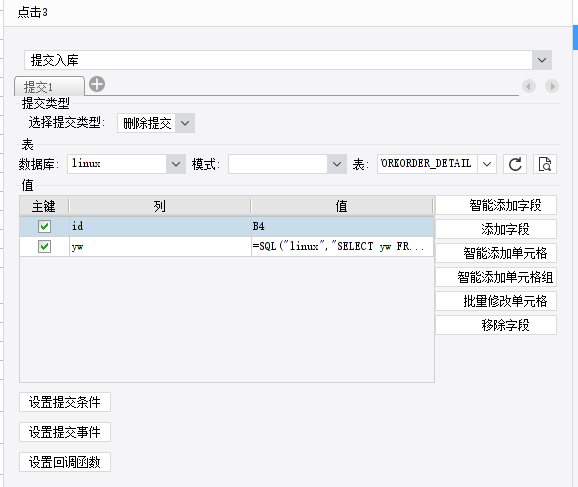
Task: Click the 添加字段 button
Action: click(496, 229)
